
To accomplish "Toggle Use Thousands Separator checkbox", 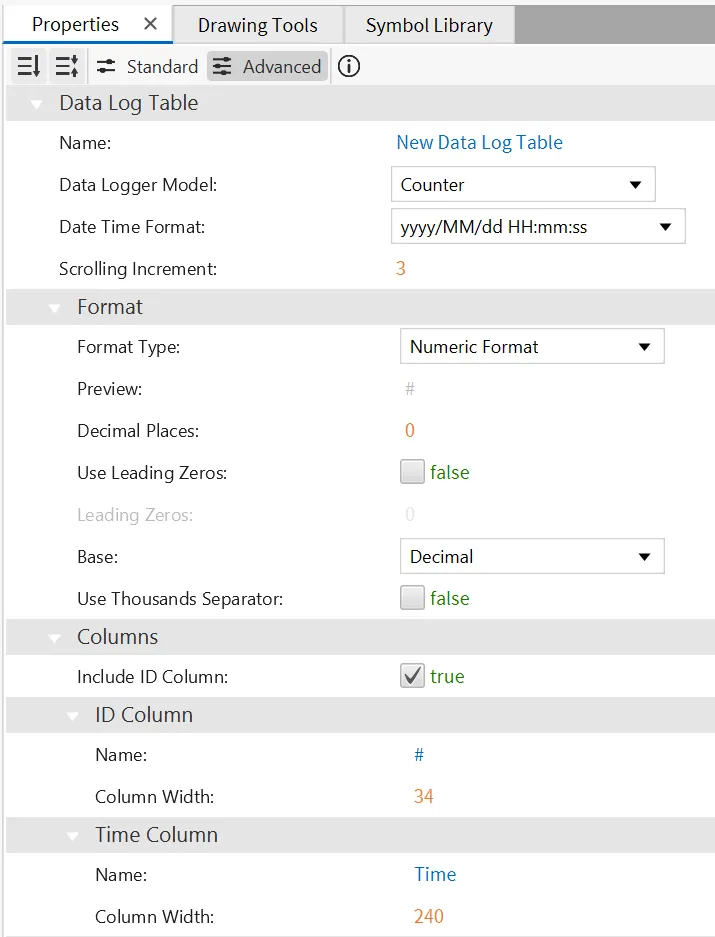I will point(412,598).
